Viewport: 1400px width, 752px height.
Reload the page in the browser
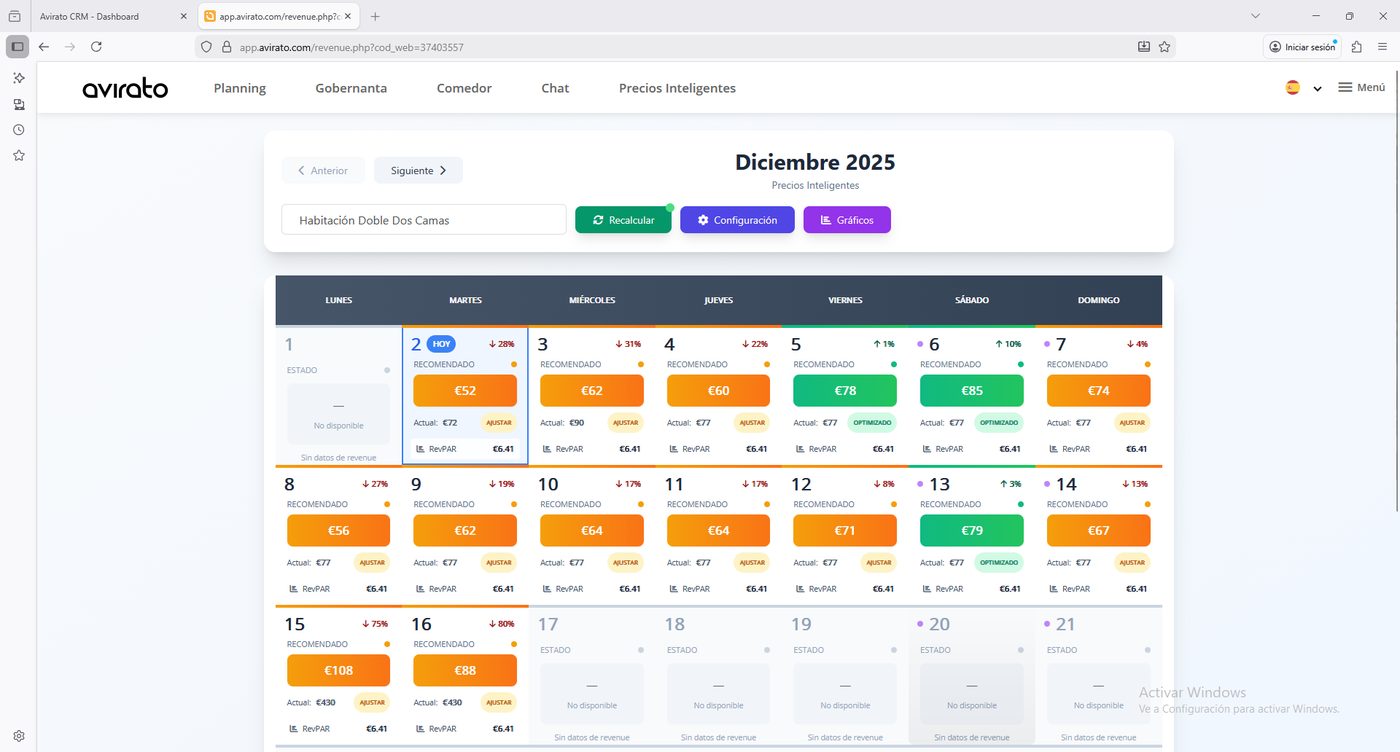tap(96, 47)
